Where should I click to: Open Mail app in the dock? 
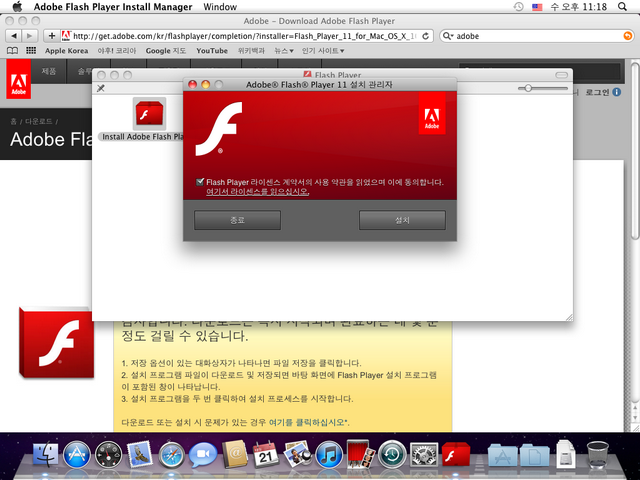pos(140,454)
